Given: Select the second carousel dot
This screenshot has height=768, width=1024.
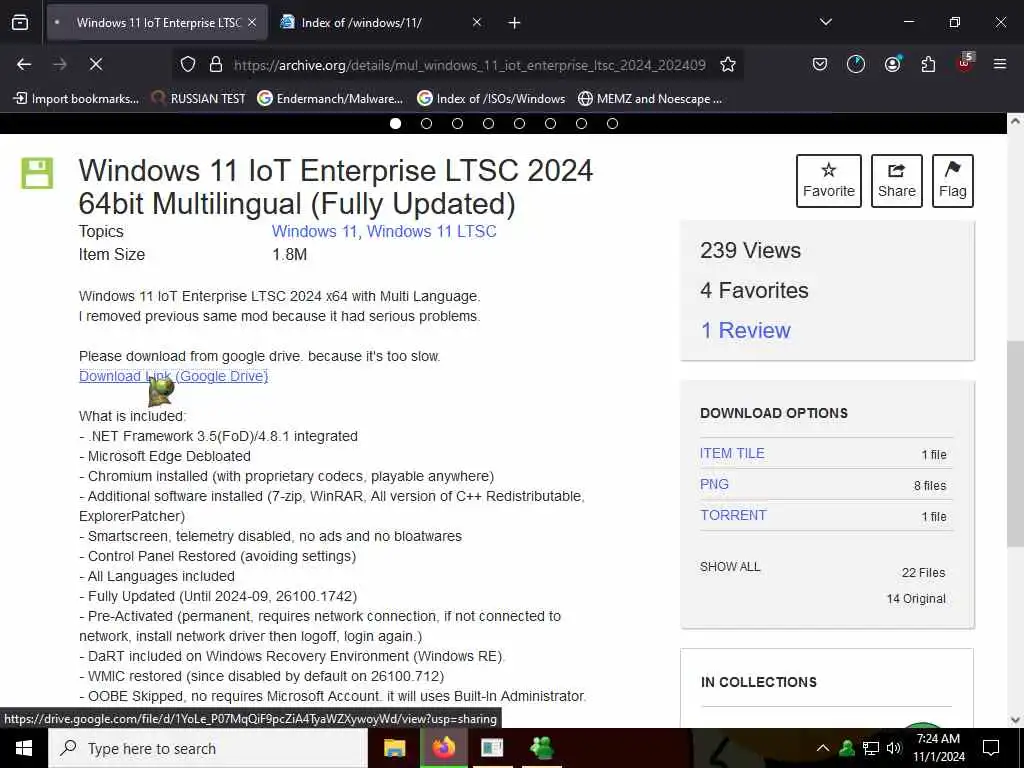Looking at the screenshot, I should point(426,123).
